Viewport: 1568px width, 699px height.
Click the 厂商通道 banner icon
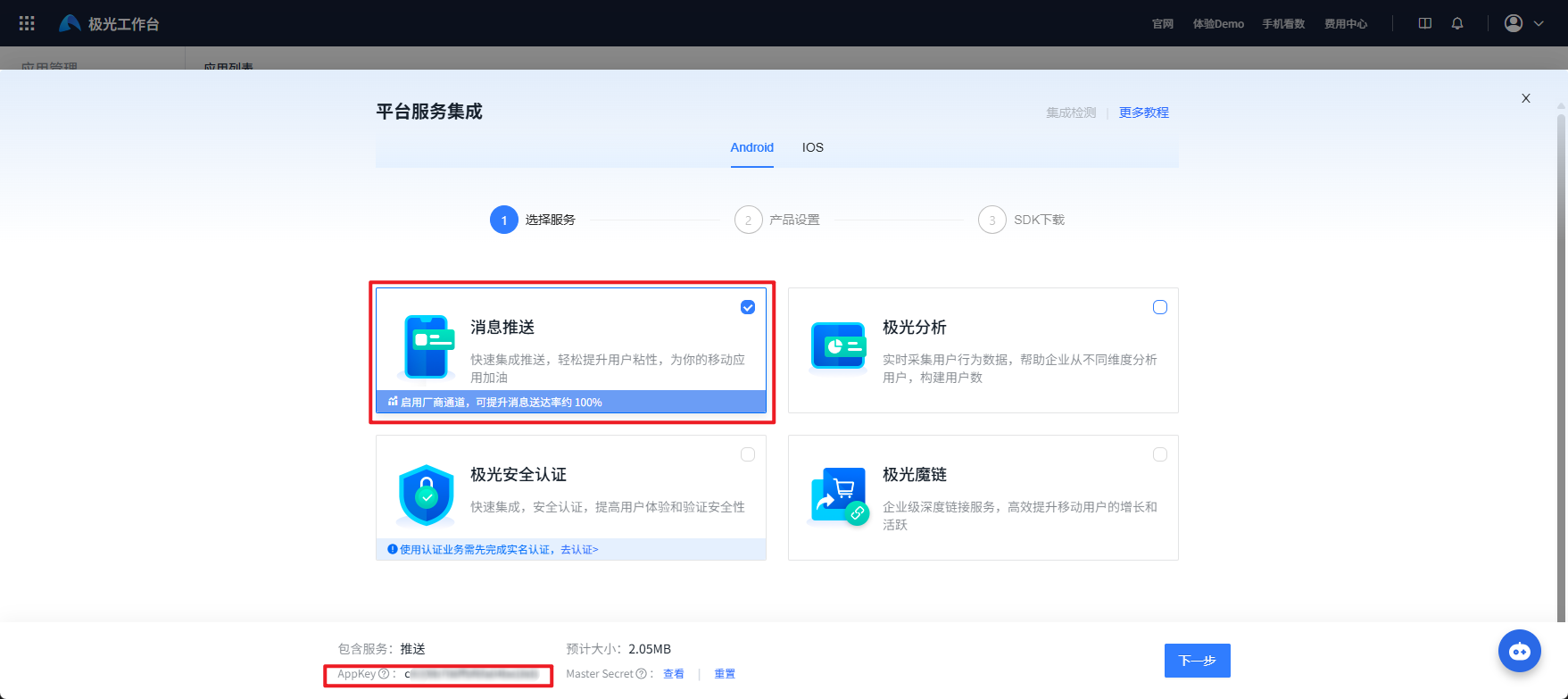tap(393, 402)
